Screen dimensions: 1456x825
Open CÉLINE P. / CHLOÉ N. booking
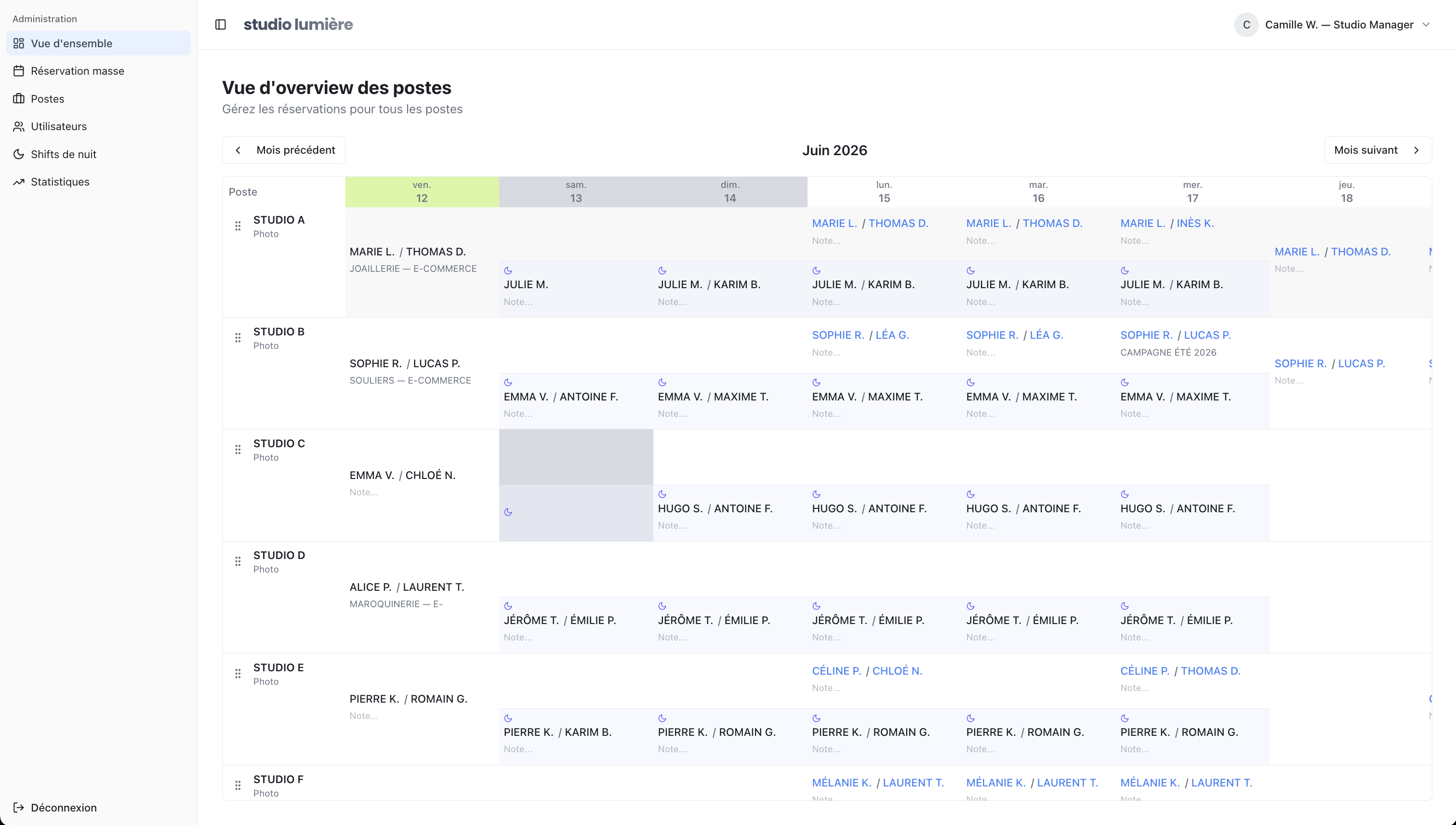[x=867, y=671]
